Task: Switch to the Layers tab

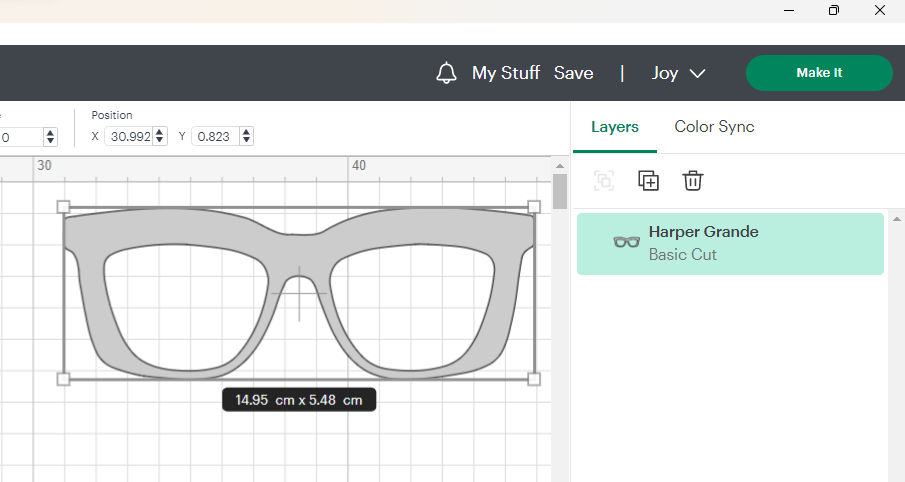Action: 614,127
